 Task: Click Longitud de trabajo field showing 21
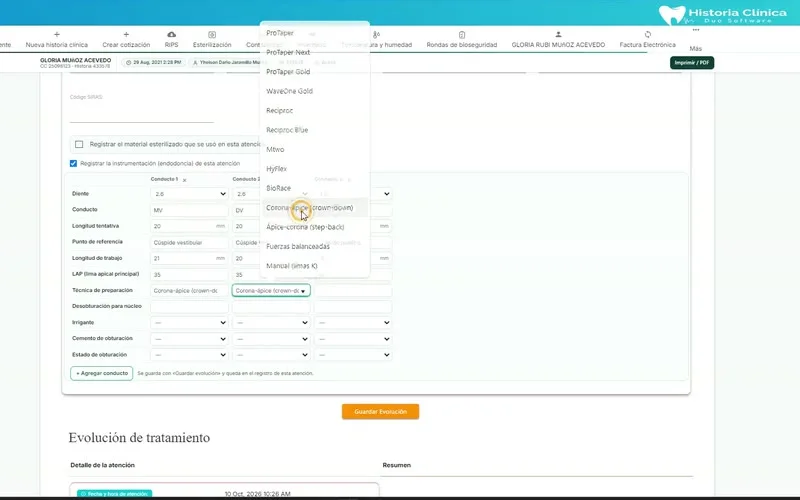(x=189, y=258)
